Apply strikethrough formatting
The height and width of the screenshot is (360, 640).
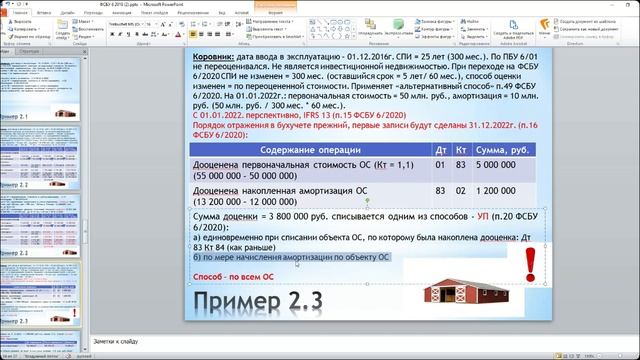coord(145,35)
